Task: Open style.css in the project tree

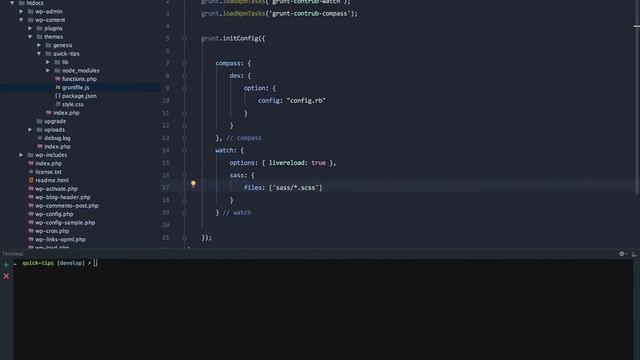Action: pyautogui.click(x=73, y=104)
